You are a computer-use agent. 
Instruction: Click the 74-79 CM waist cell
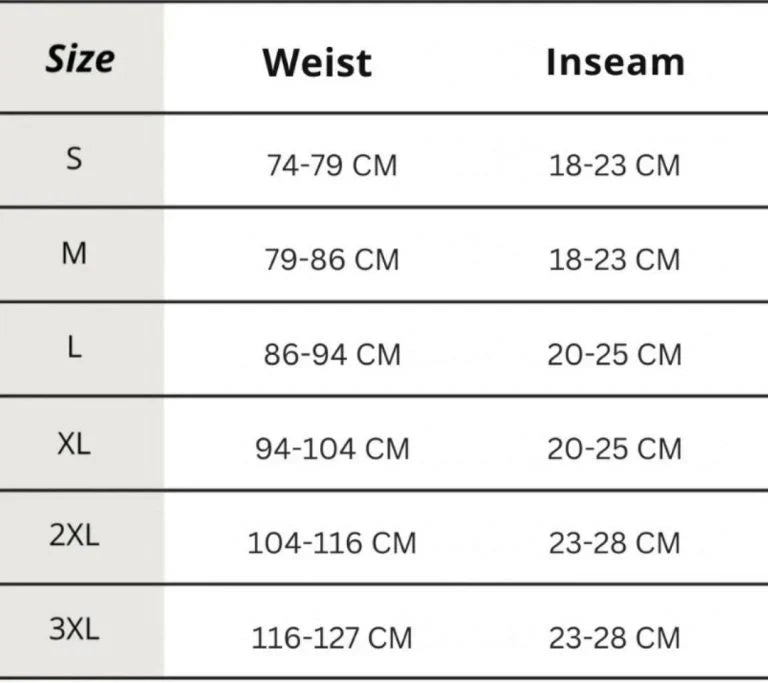pos(331,165)
